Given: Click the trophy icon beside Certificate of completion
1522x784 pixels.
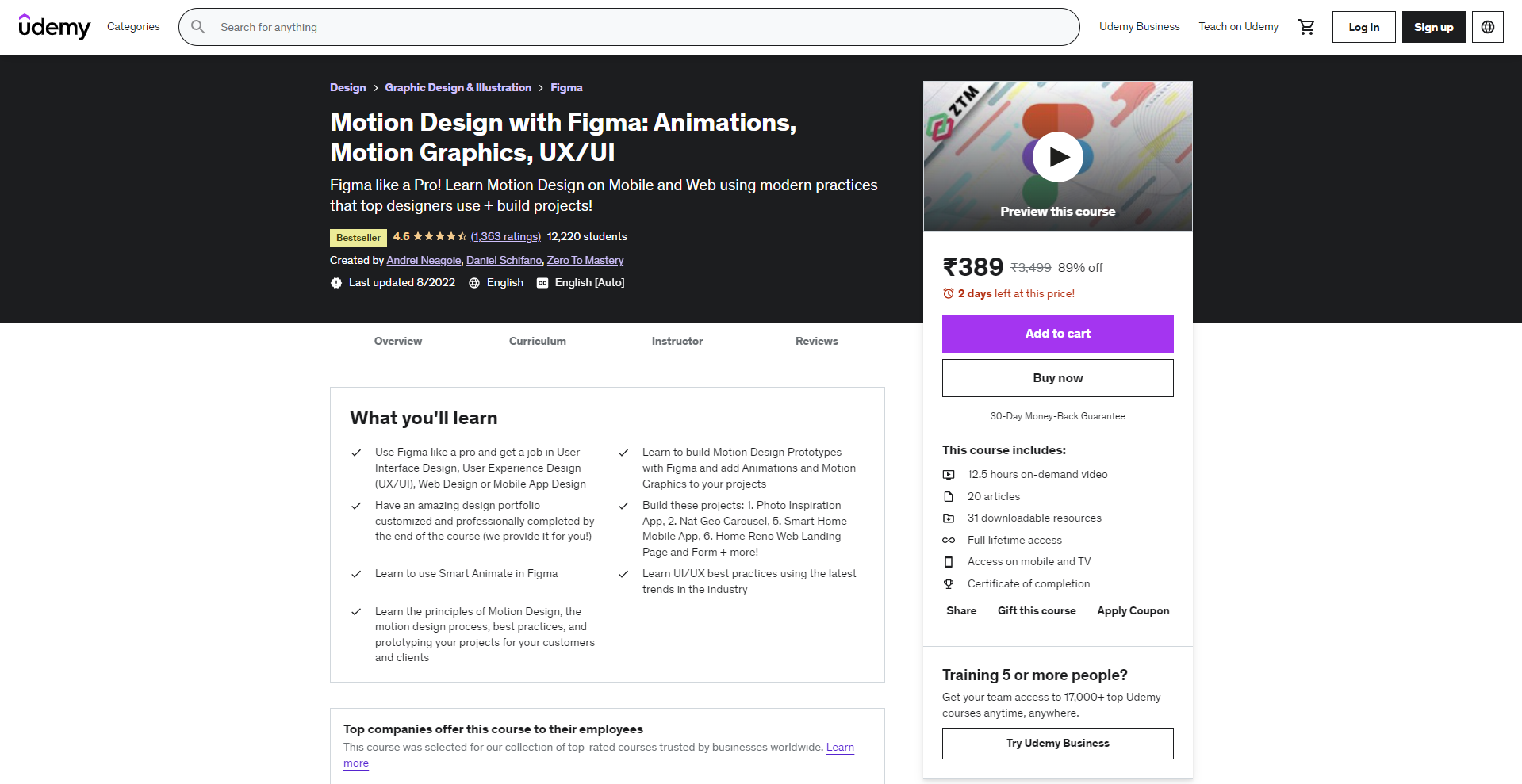Looking at the screenshot, I should point(949,584).
